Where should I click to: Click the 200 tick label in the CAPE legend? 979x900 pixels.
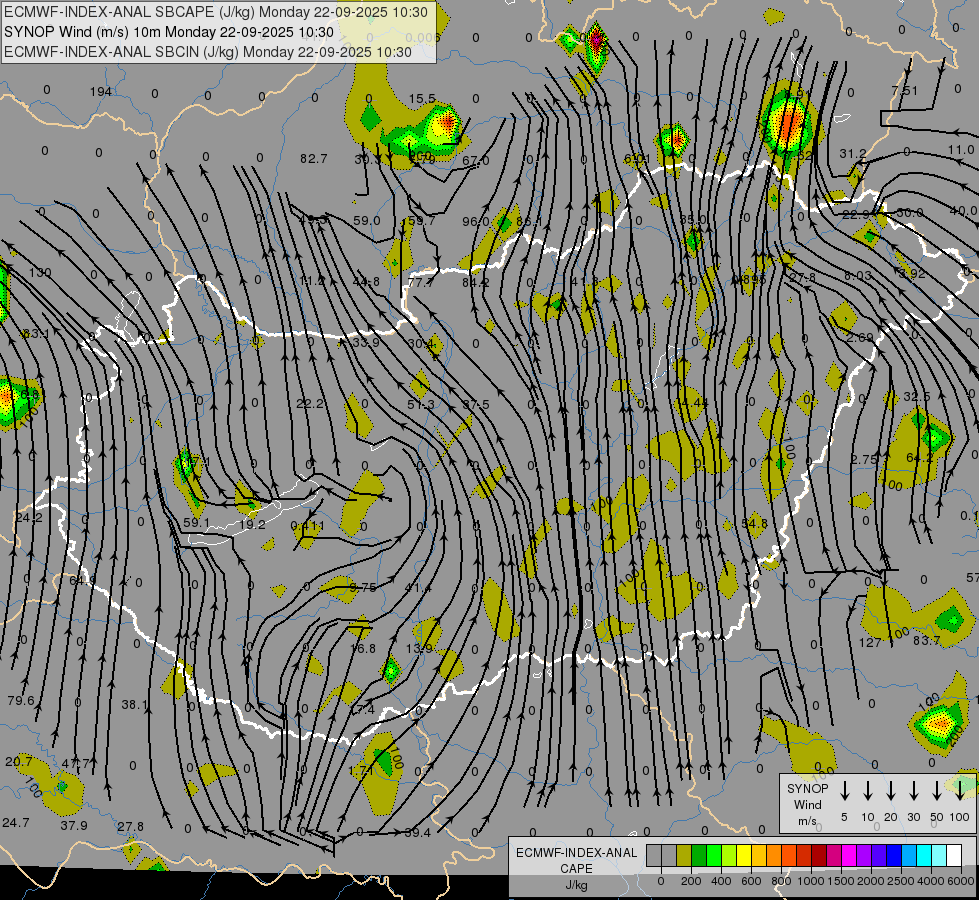pos(691,881)
